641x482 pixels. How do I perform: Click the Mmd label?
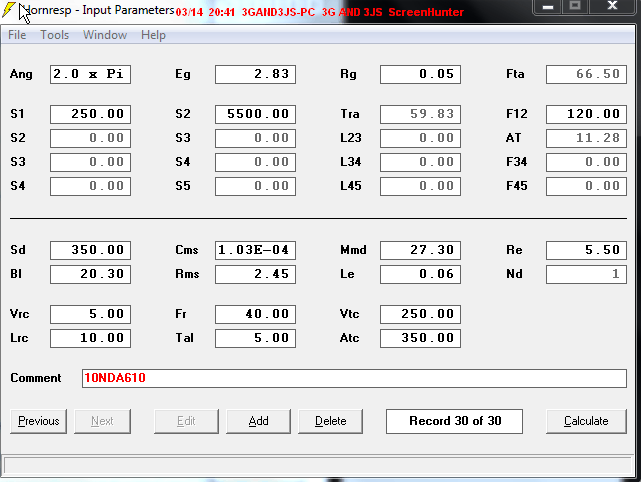click(x=353, y=250)
